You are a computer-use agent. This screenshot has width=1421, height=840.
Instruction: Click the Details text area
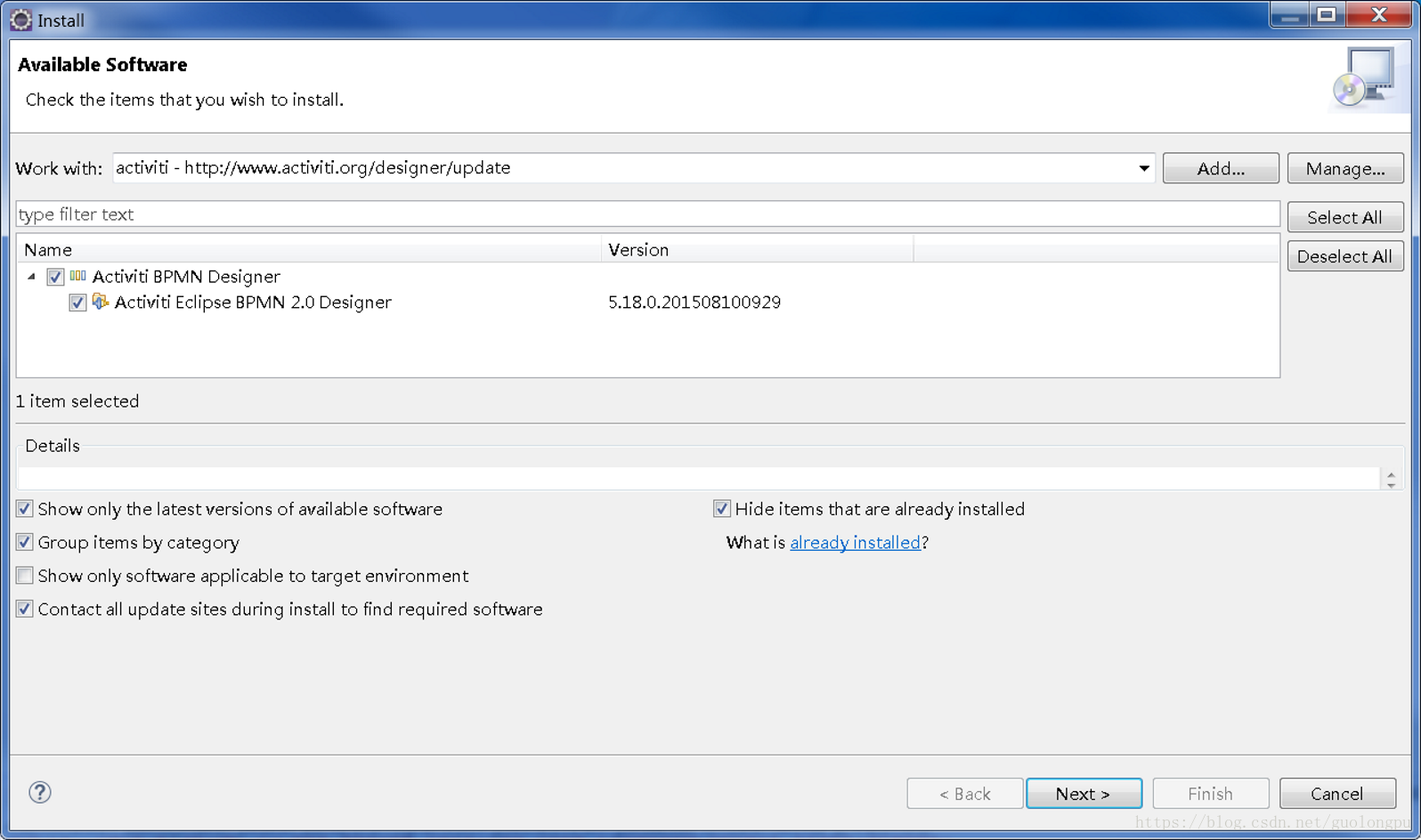click(699, 478)
